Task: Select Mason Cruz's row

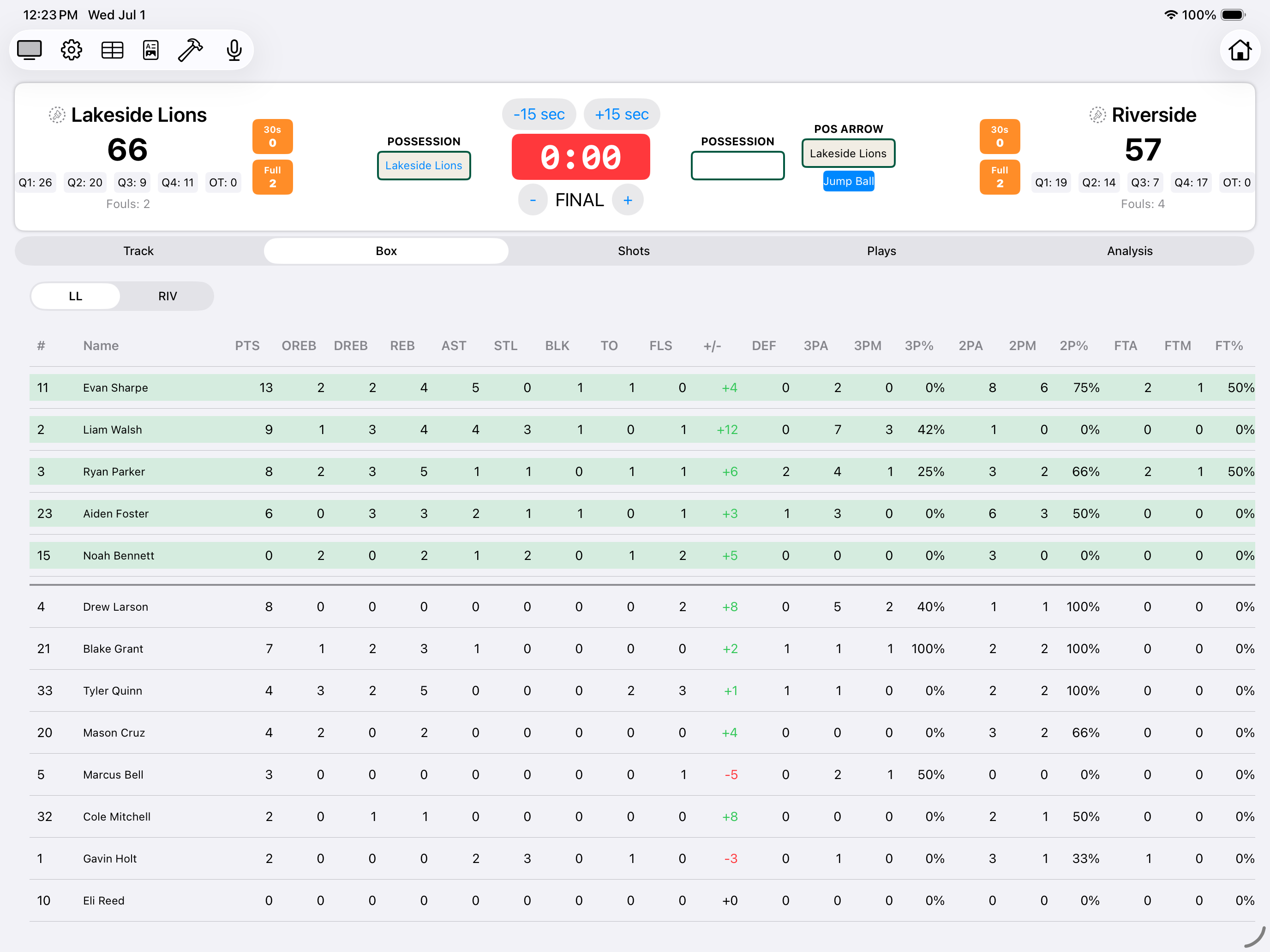Action: pos(642,732)
